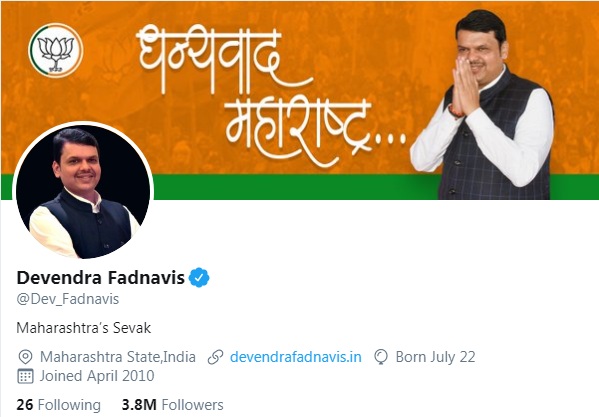Open the devendrafadnavis.in website link
Image resolution: width=599 pixels, height=417 pixels.
[x=295, y=357]
